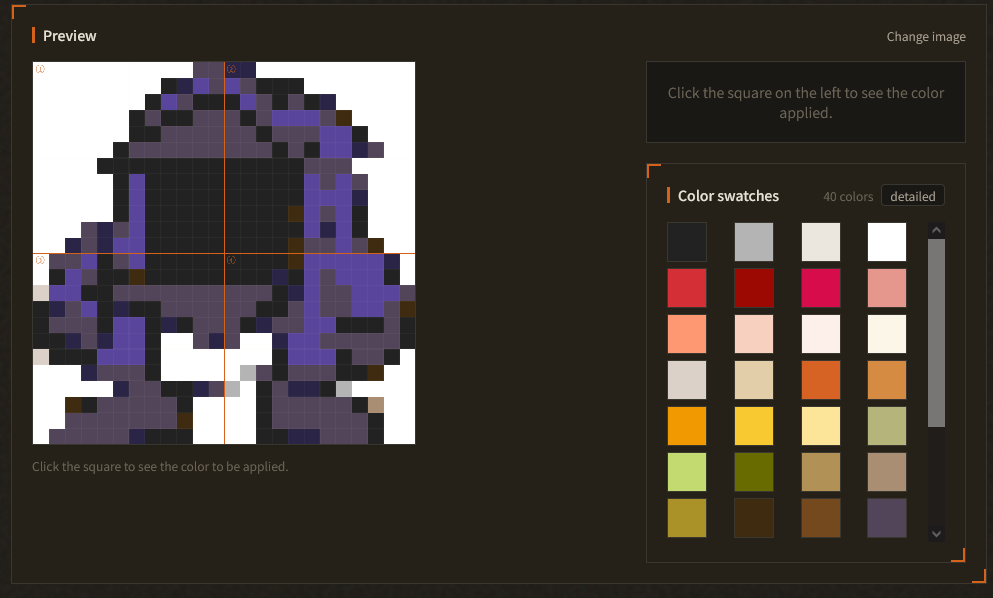Select the beige tan swatch
Image resolution: width=993 pixels, height=598 pixels.
[x=754, y=380]
